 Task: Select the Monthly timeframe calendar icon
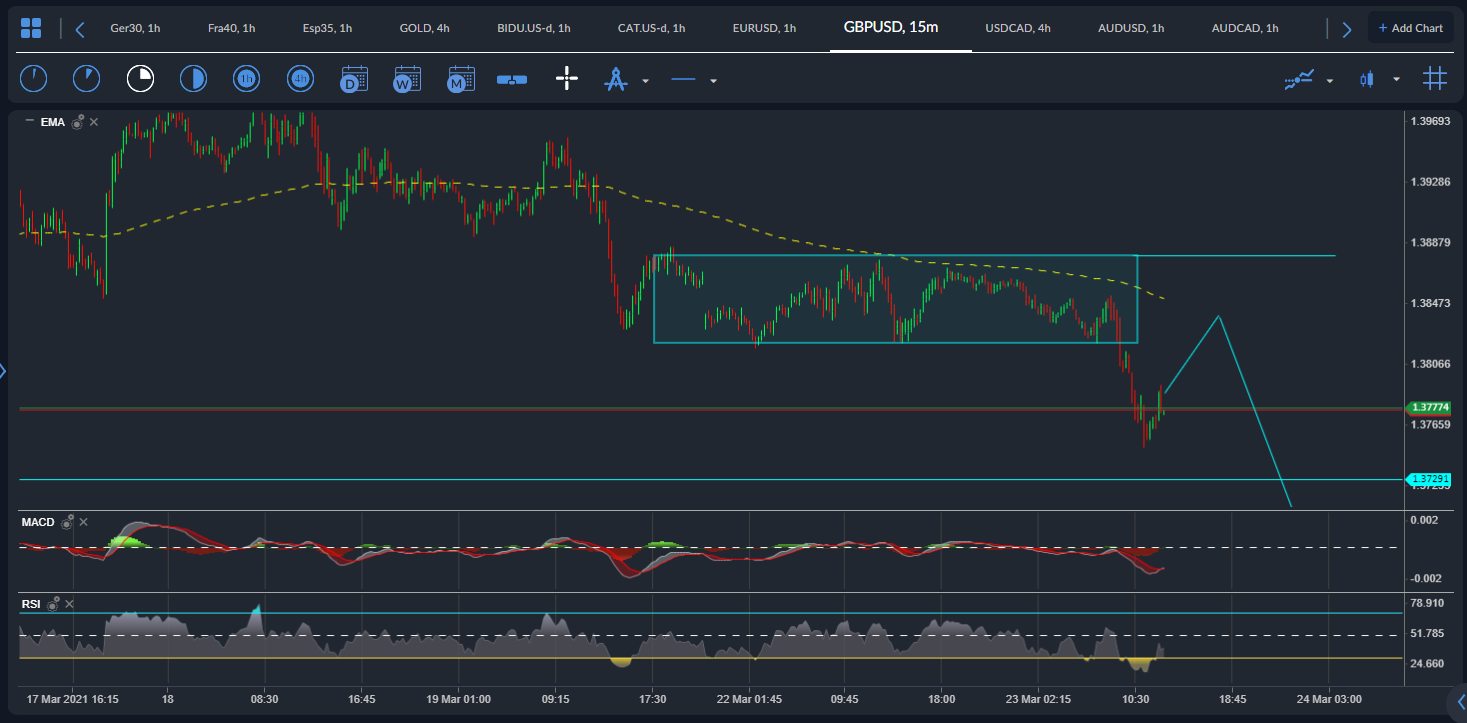[x=460, y=79]
